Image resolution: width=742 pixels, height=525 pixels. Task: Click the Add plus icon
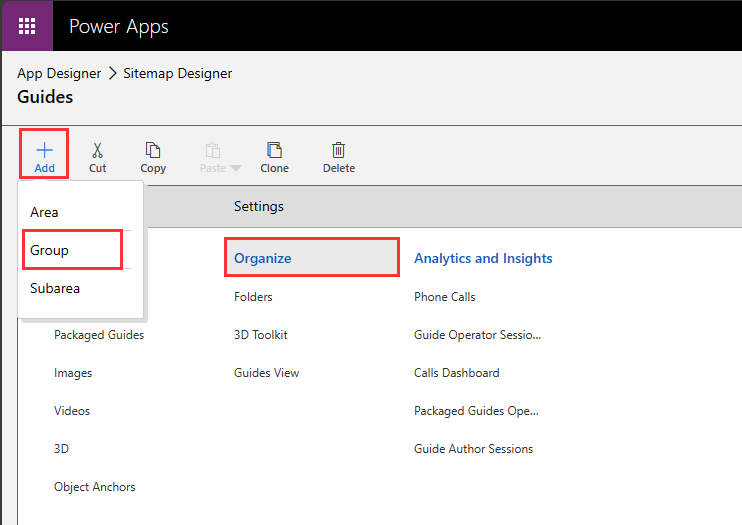click(44, 150)
